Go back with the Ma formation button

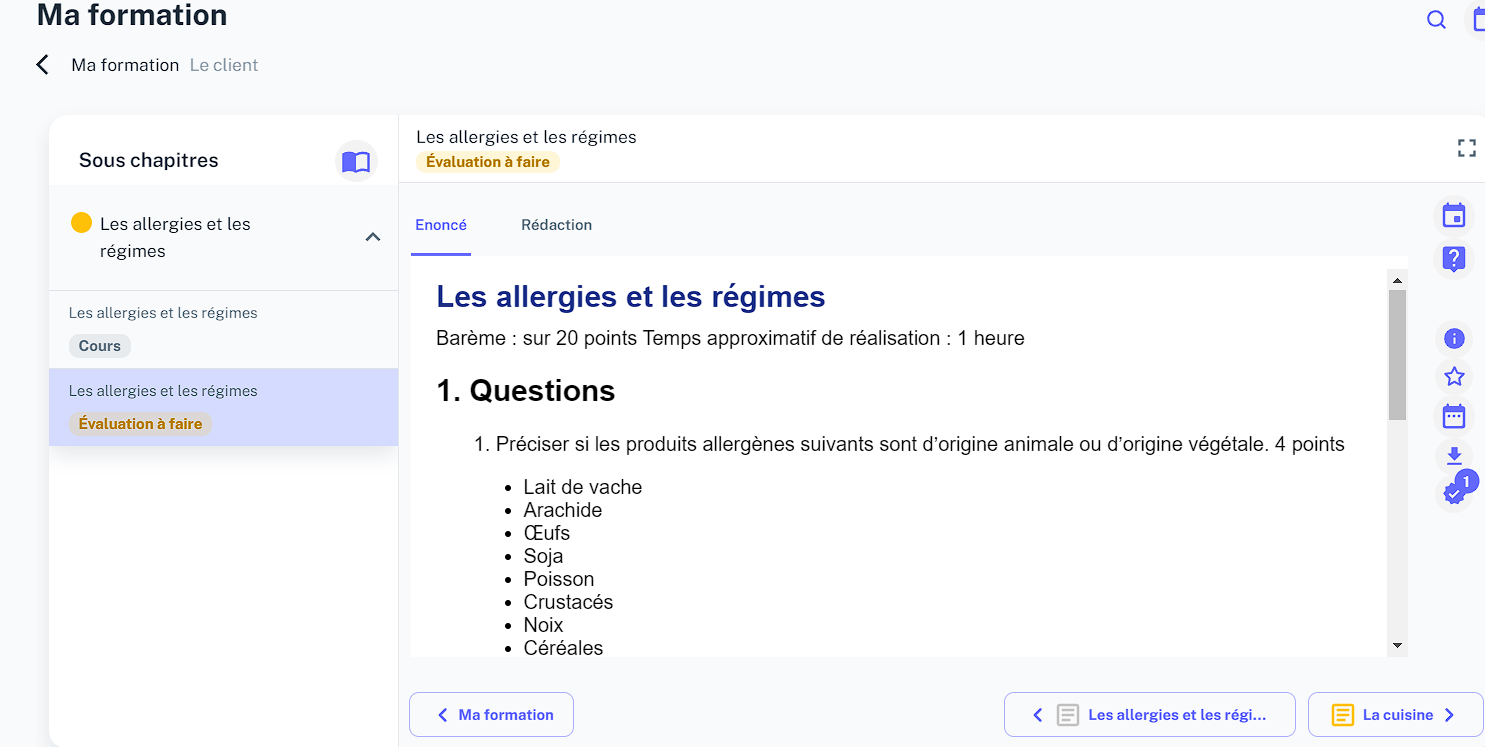tap(491, 715)
